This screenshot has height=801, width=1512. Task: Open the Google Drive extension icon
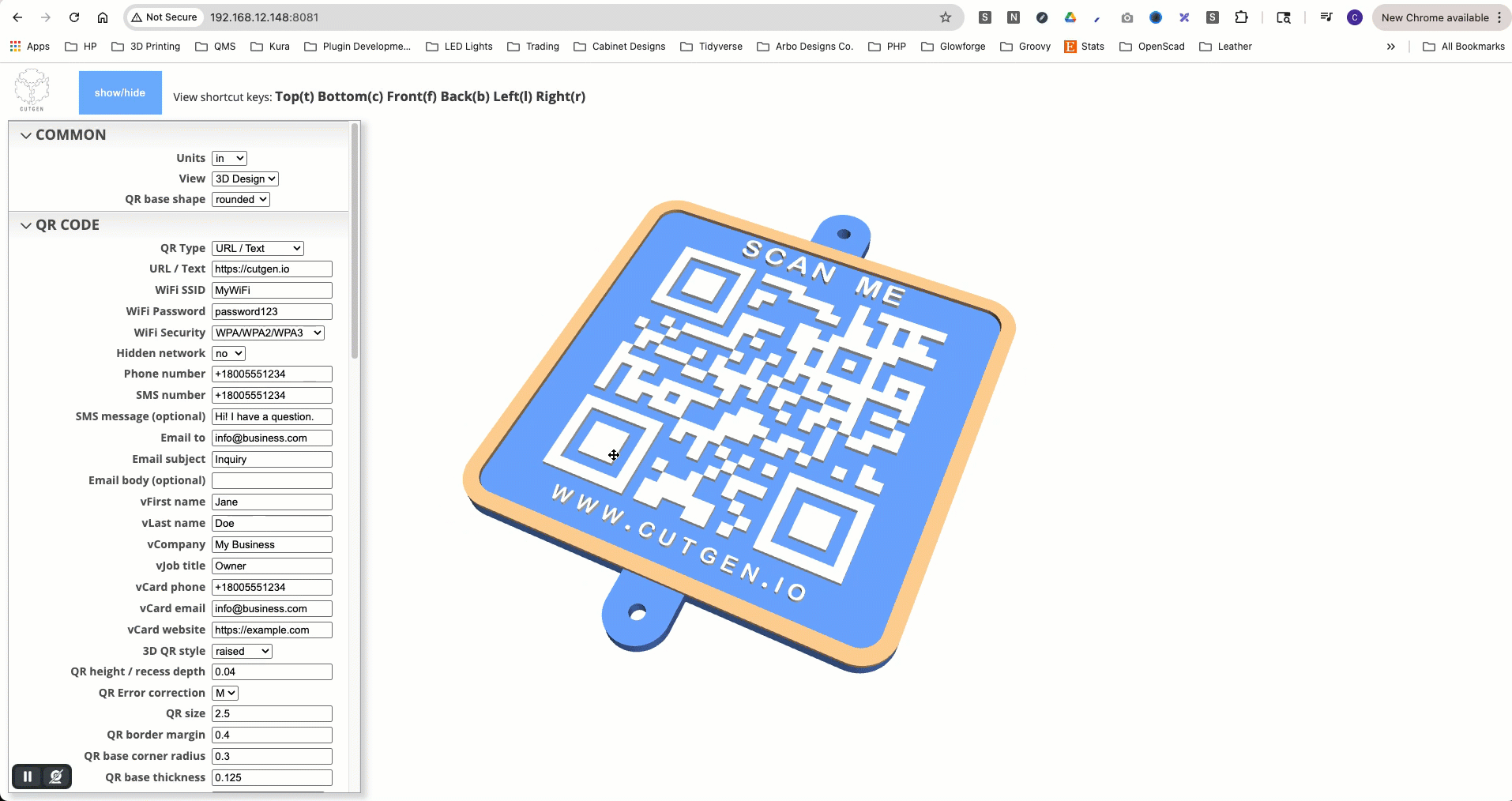click(1070, 17)
